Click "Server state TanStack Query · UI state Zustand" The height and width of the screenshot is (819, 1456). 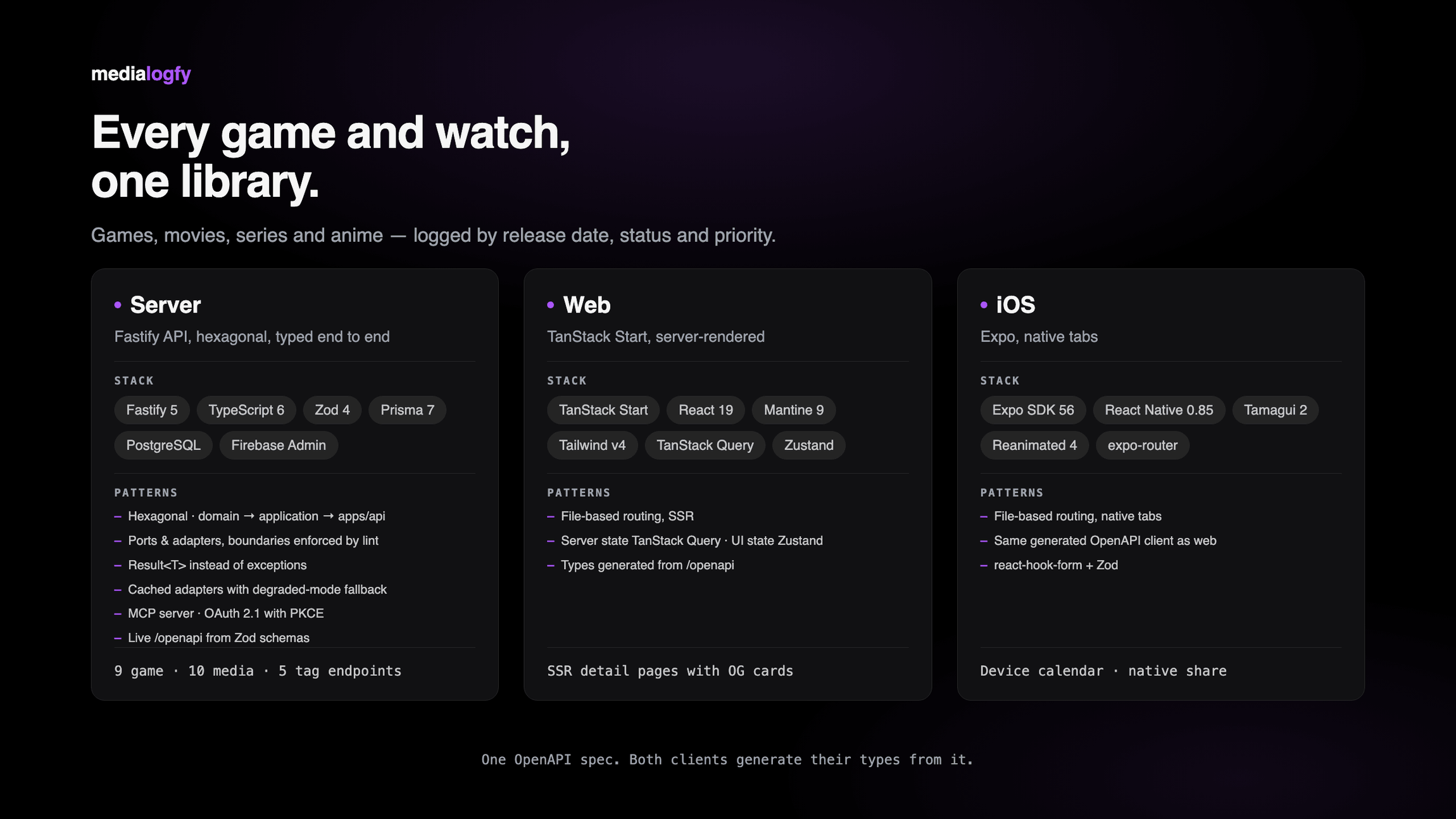point(692,541)
